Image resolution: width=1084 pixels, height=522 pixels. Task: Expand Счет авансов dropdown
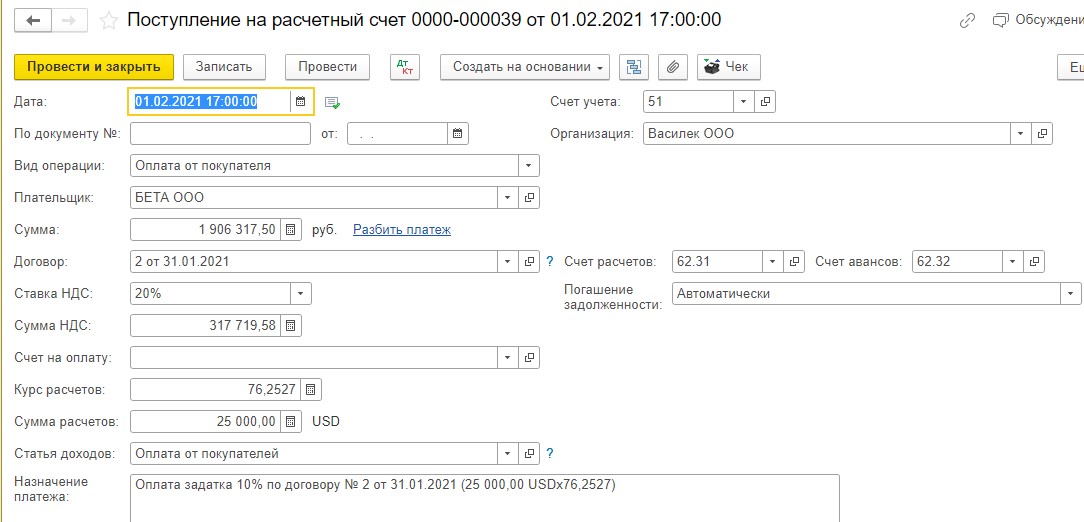1013,261
